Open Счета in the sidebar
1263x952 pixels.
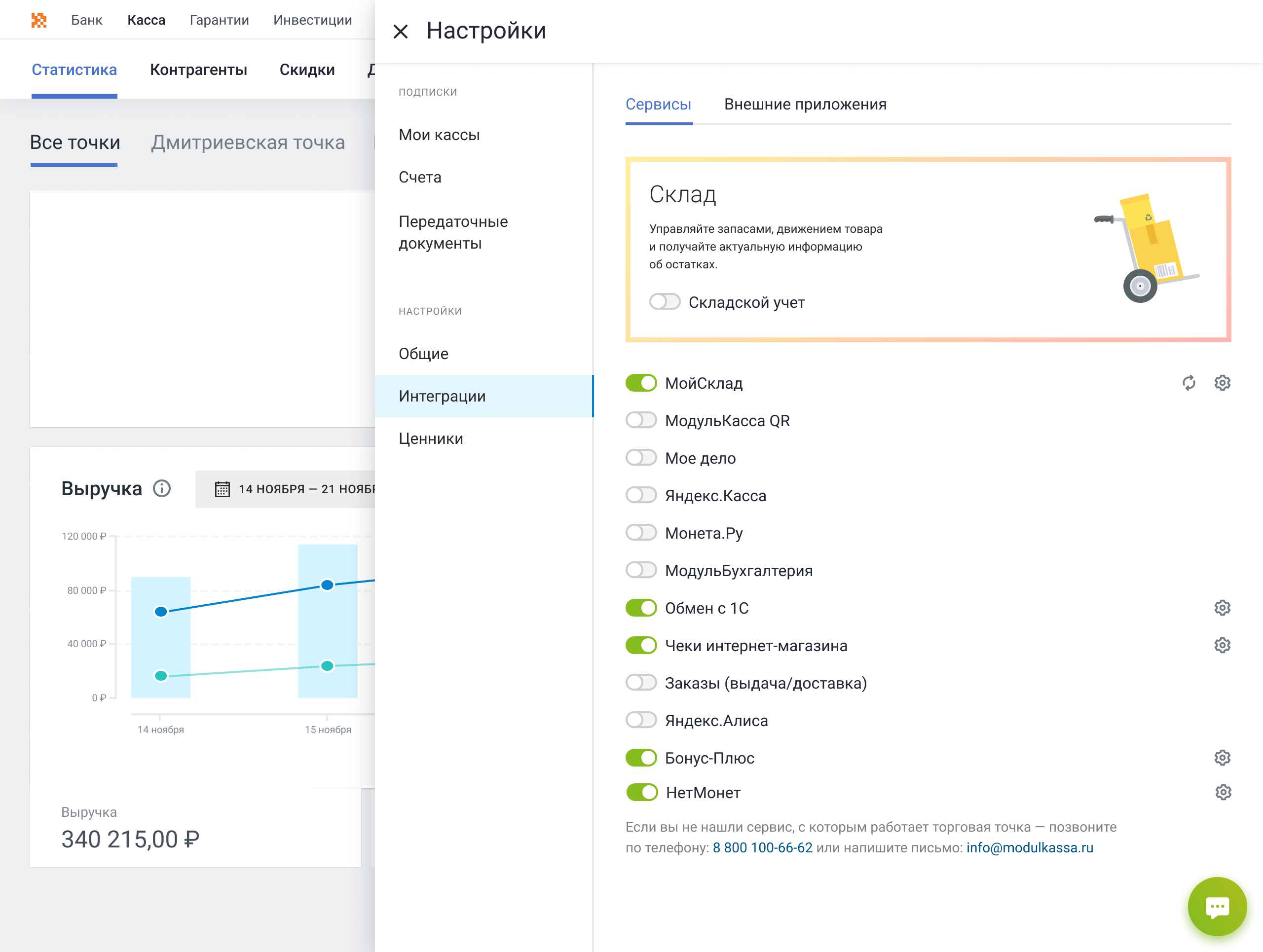tap(485, 178)
